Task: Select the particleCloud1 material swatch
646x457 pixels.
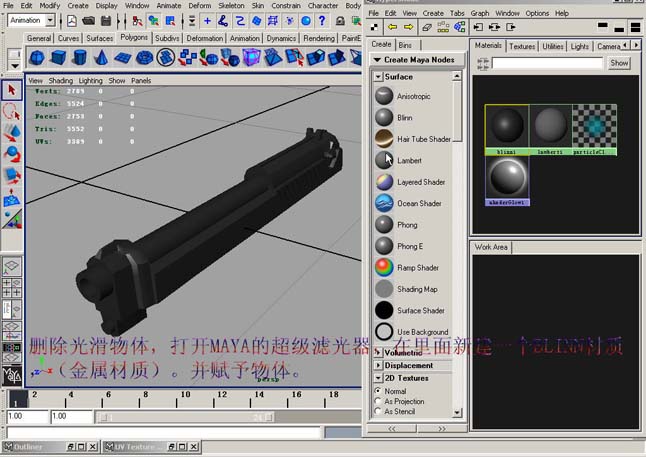Action: [594, 129]
